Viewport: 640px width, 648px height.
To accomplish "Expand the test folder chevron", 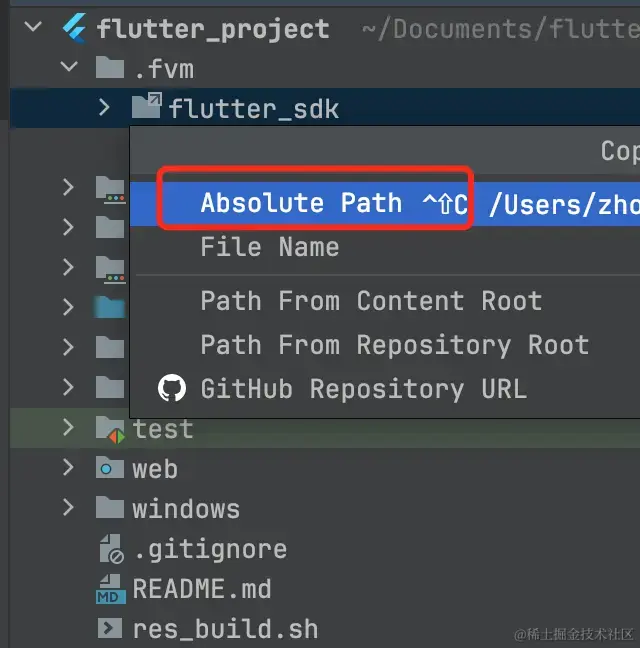I will click(68, 427).
